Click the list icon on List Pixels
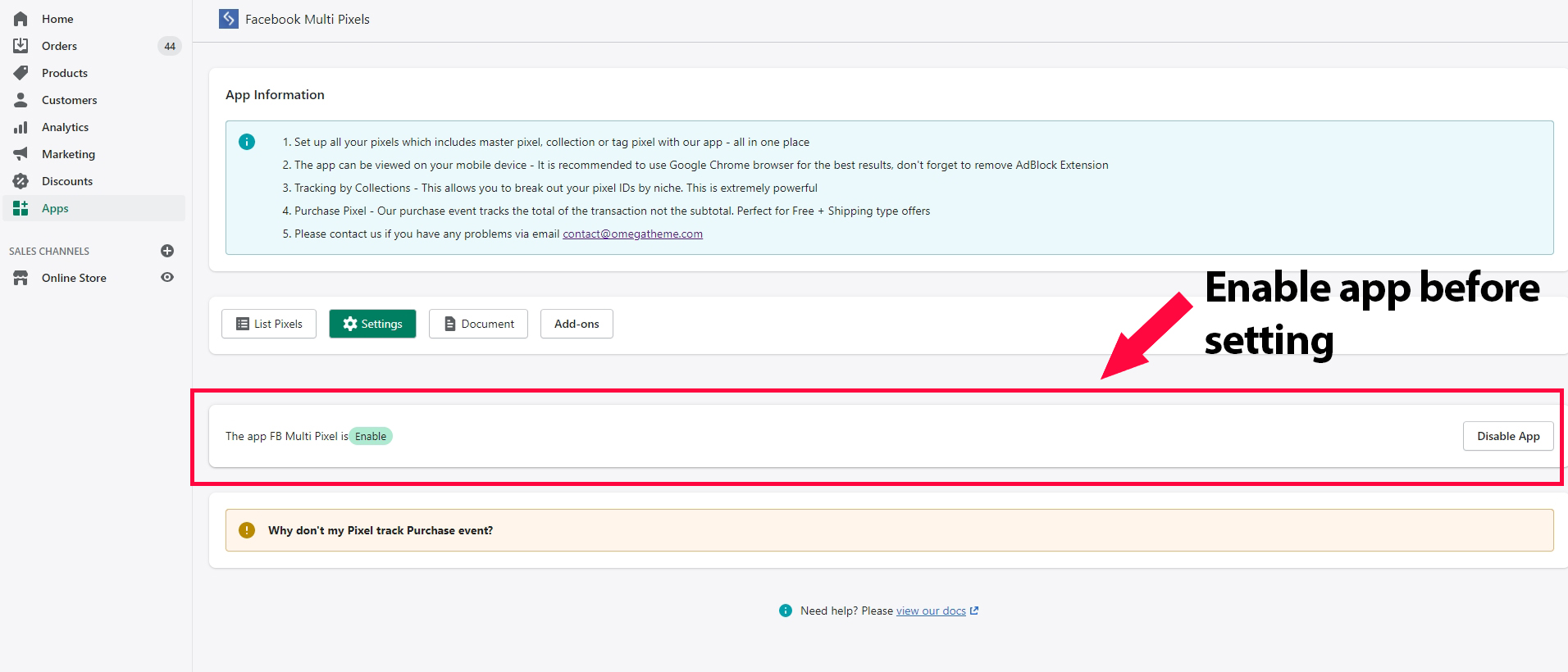This screenshot has width=1568, height=672. point(243,324)
